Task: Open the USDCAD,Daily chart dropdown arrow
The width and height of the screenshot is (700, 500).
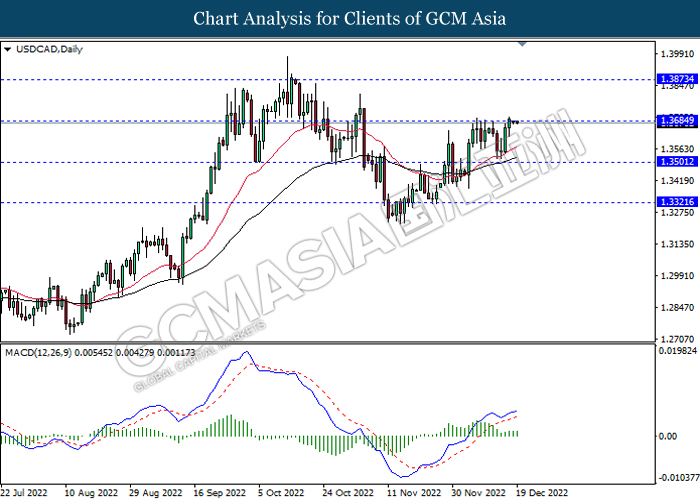Action: point(8,49)
